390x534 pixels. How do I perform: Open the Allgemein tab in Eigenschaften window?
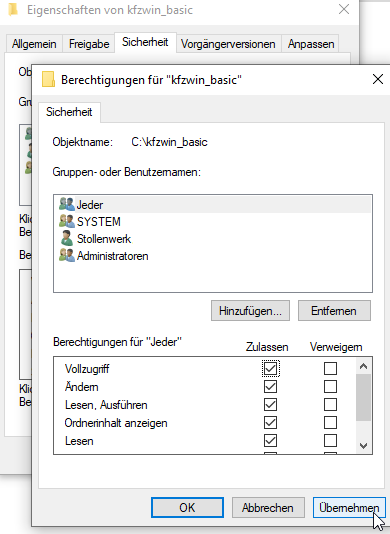coord(34,44)
